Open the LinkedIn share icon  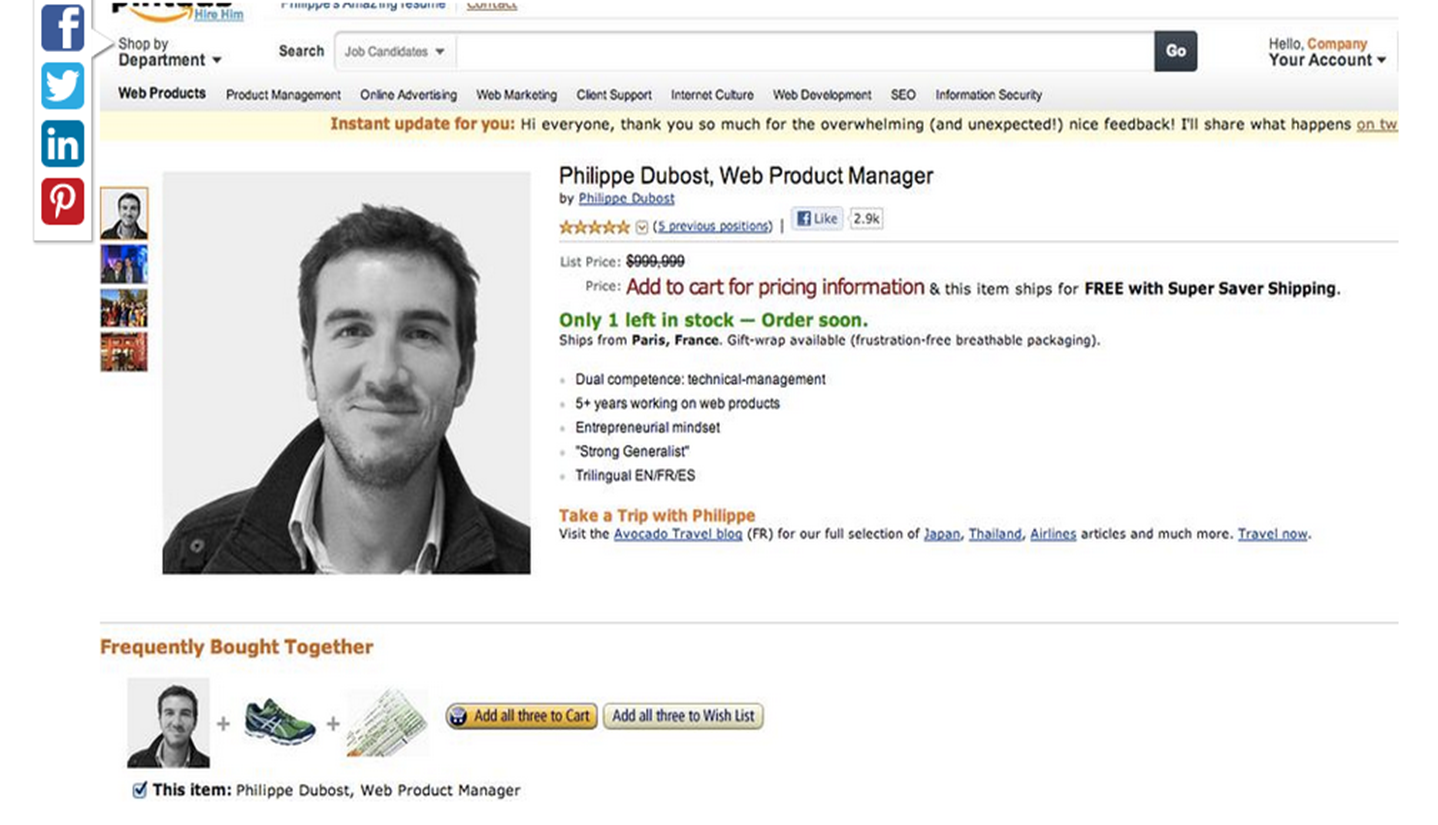(x=62, y=144)
